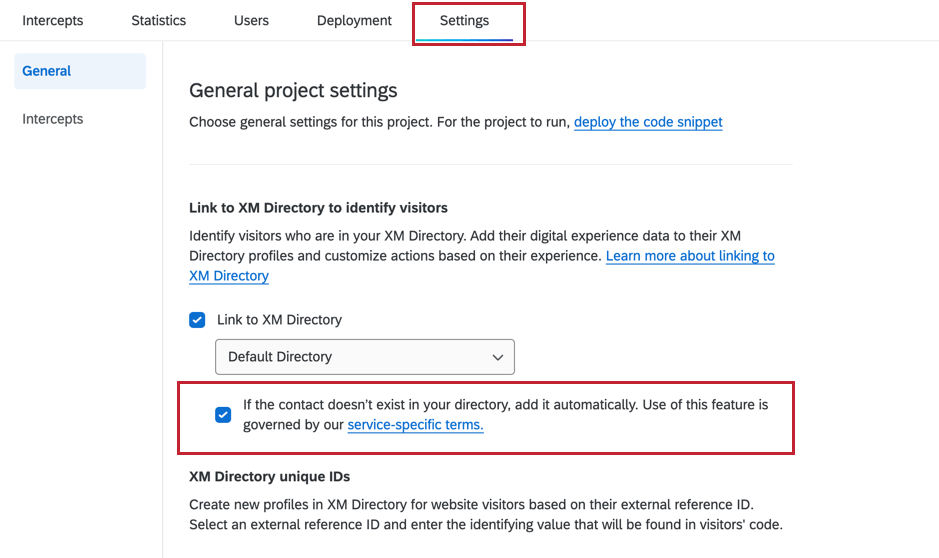Open Intercepts in the left sidebar
The image size is (939, 558).
coord(53,119)
